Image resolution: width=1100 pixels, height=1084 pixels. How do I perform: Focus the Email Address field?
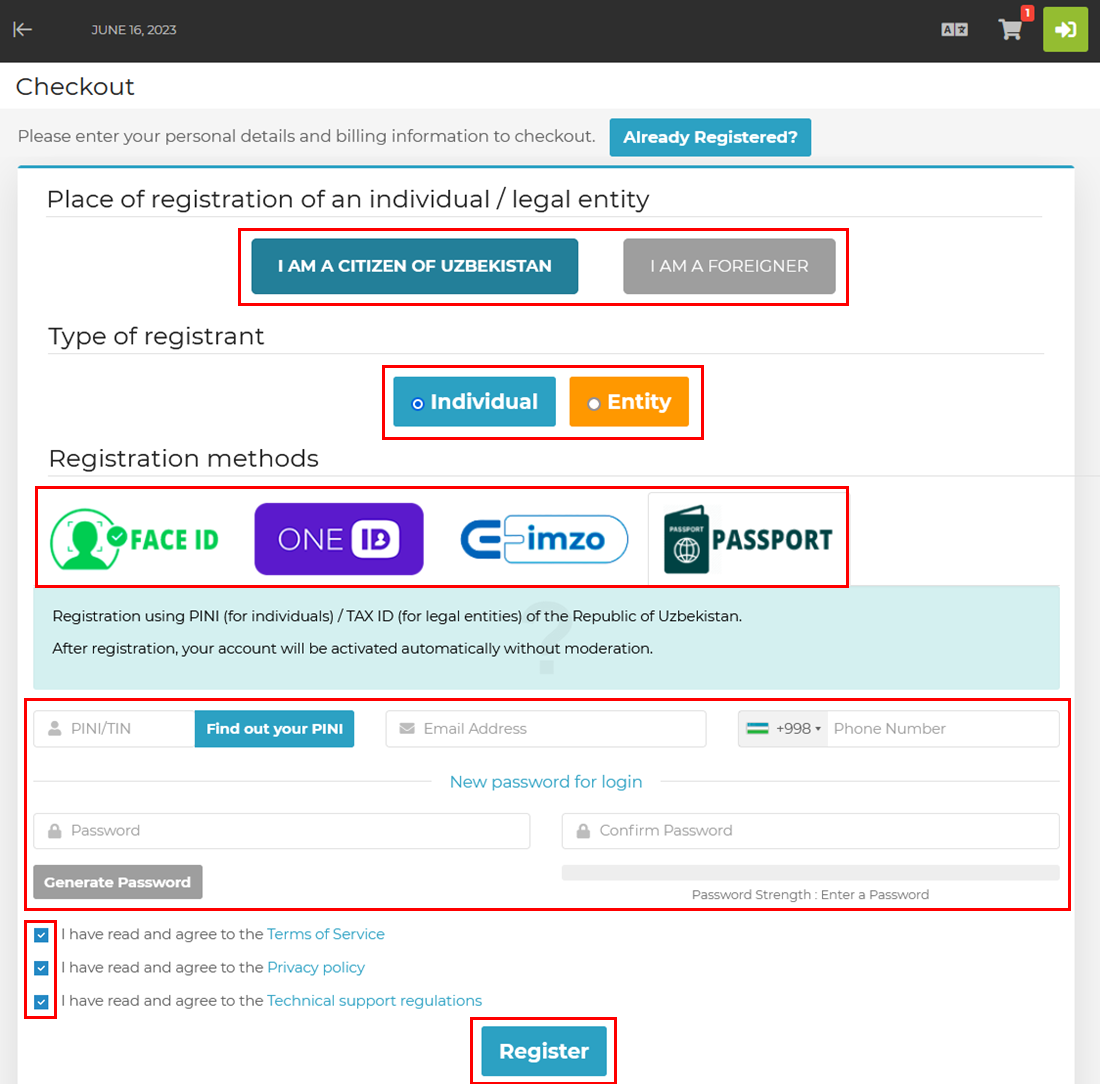546,728
